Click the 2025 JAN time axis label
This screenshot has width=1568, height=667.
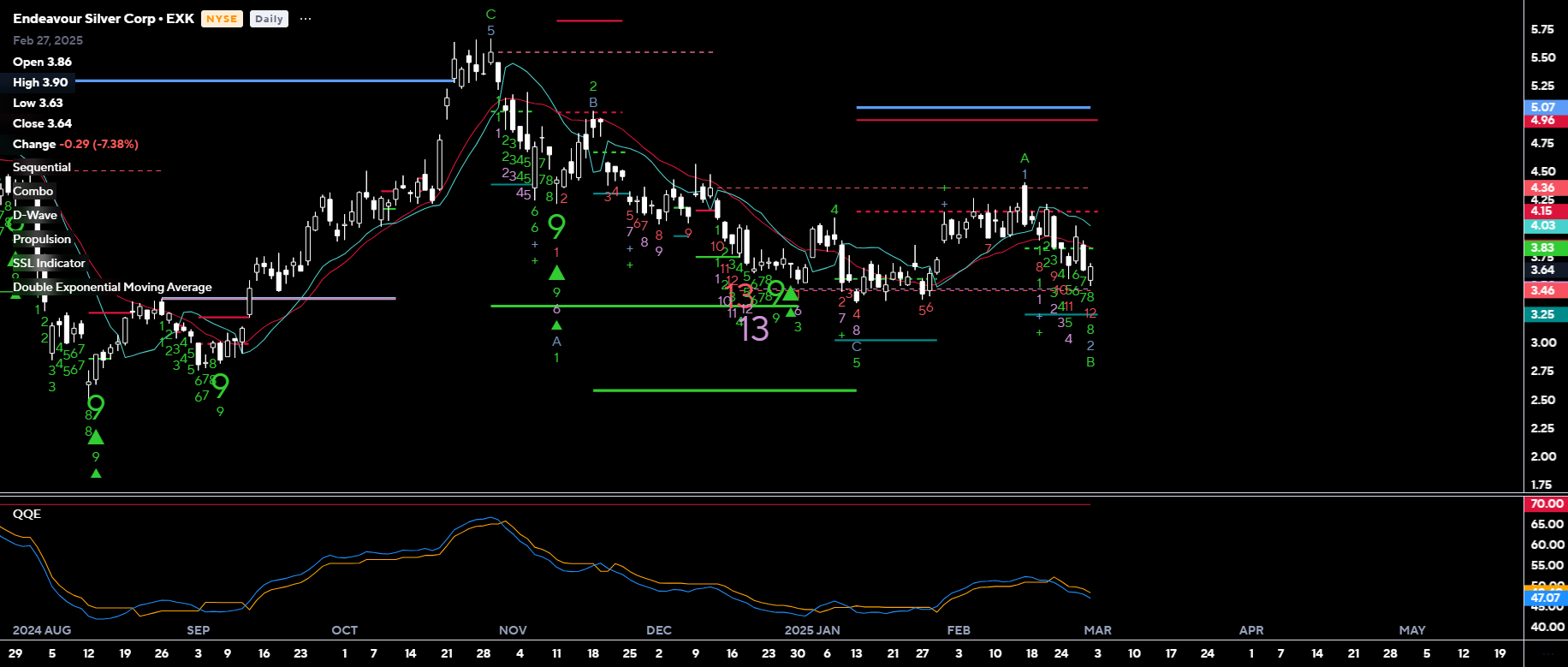click(811, 630)
